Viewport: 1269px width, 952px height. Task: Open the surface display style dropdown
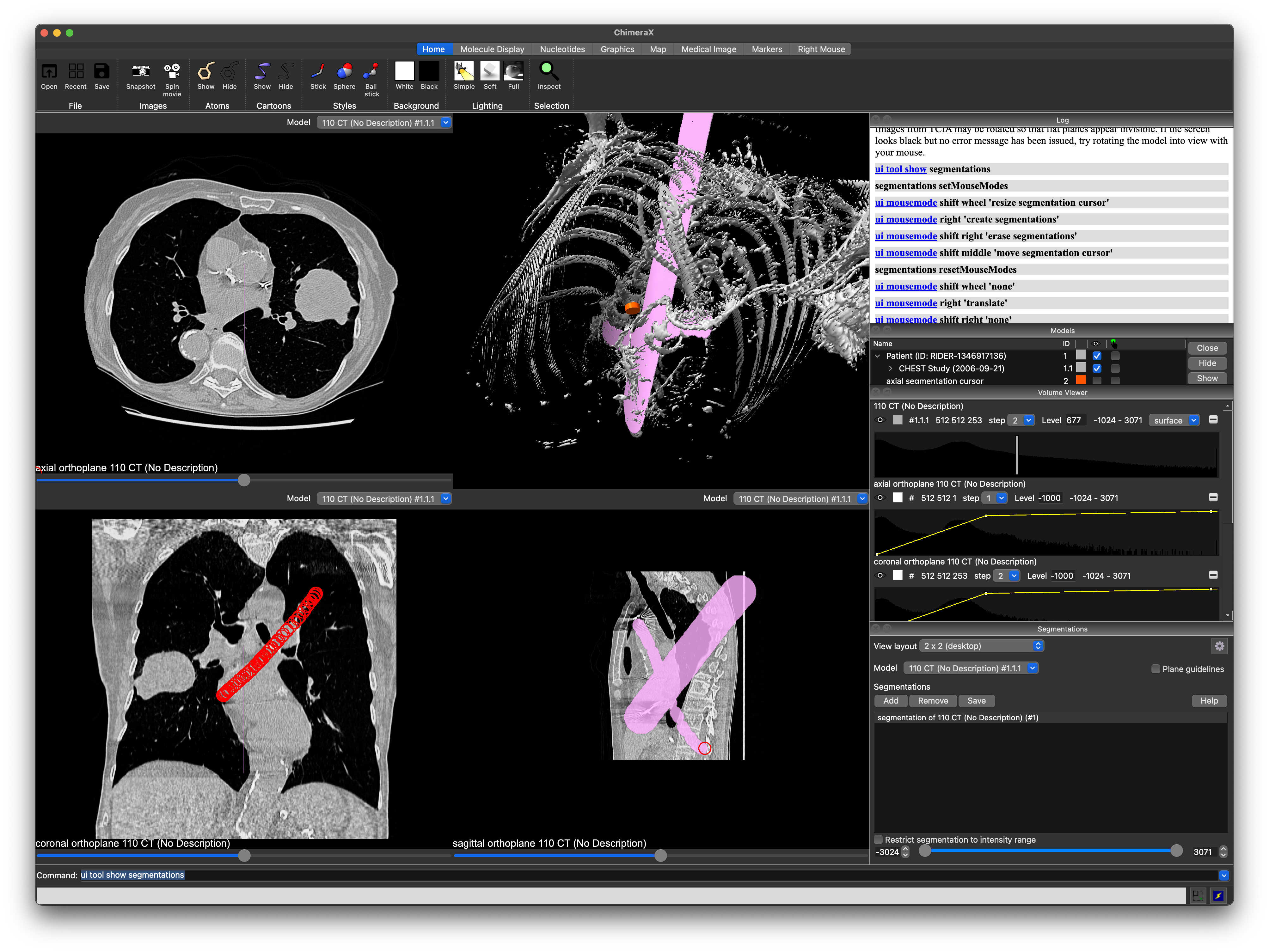point(1174,420)
